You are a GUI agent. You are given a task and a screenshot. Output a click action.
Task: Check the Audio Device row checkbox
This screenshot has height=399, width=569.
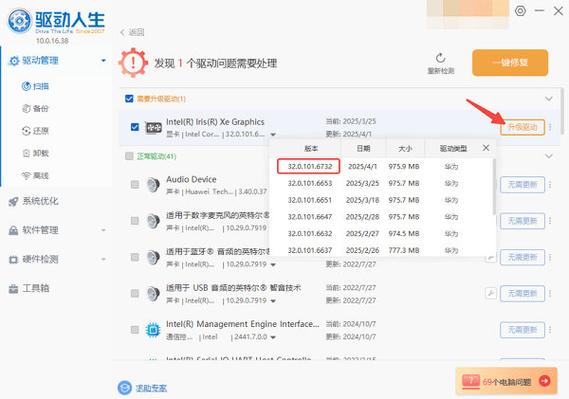click(135, 184)
